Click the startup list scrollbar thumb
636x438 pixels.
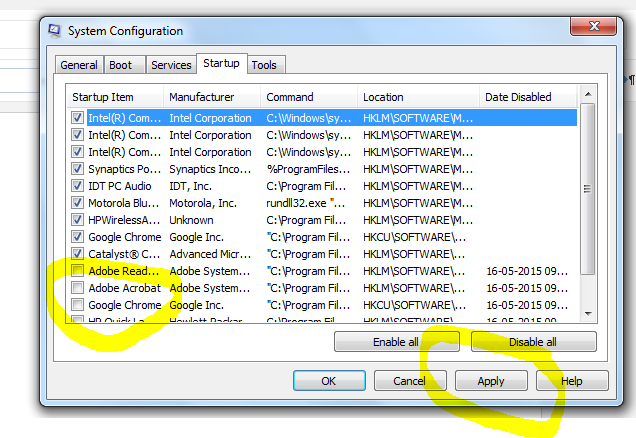(587, 189)
